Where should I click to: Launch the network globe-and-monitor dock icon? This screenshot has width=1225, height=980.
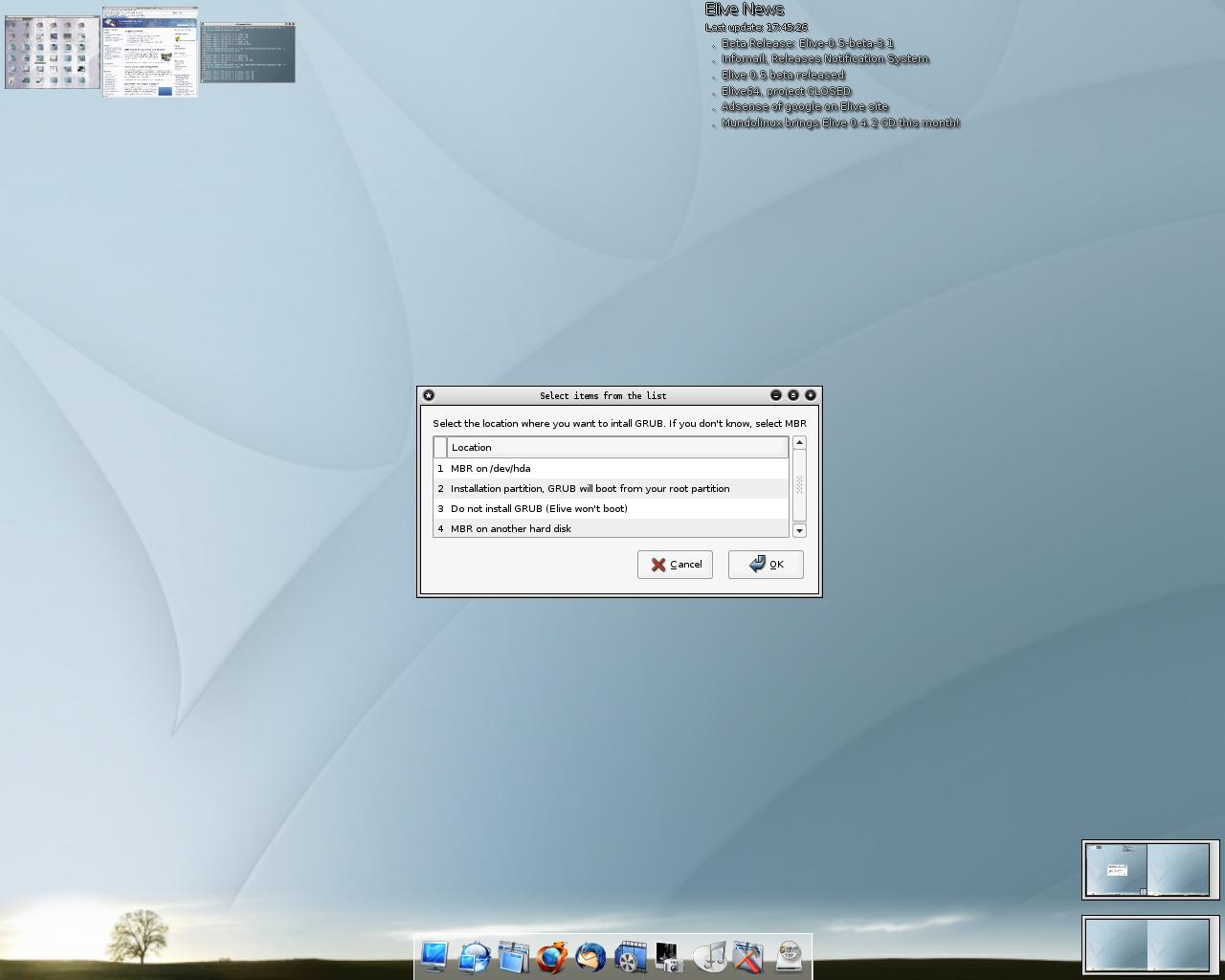click(474, 956)
